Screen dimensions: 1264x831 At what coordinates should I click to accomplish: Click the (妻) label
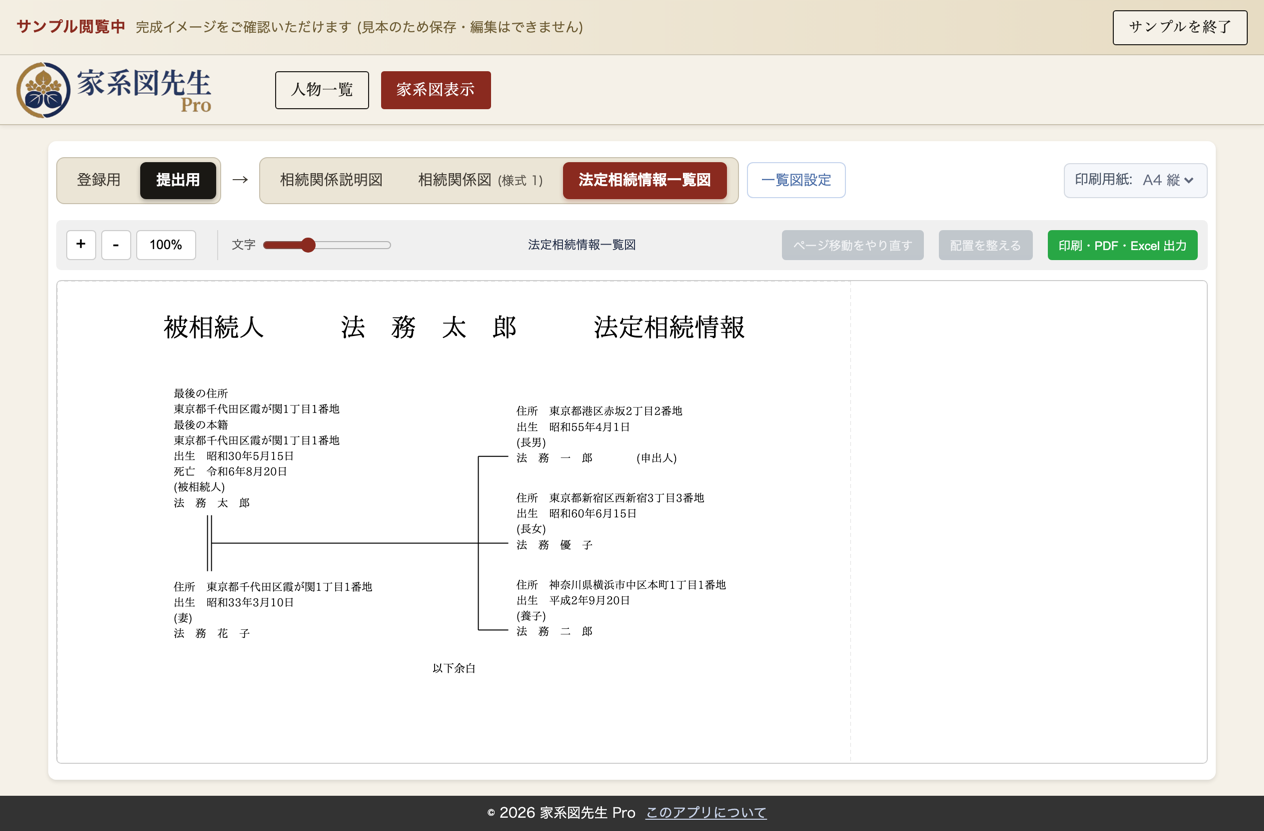point(183,619)
